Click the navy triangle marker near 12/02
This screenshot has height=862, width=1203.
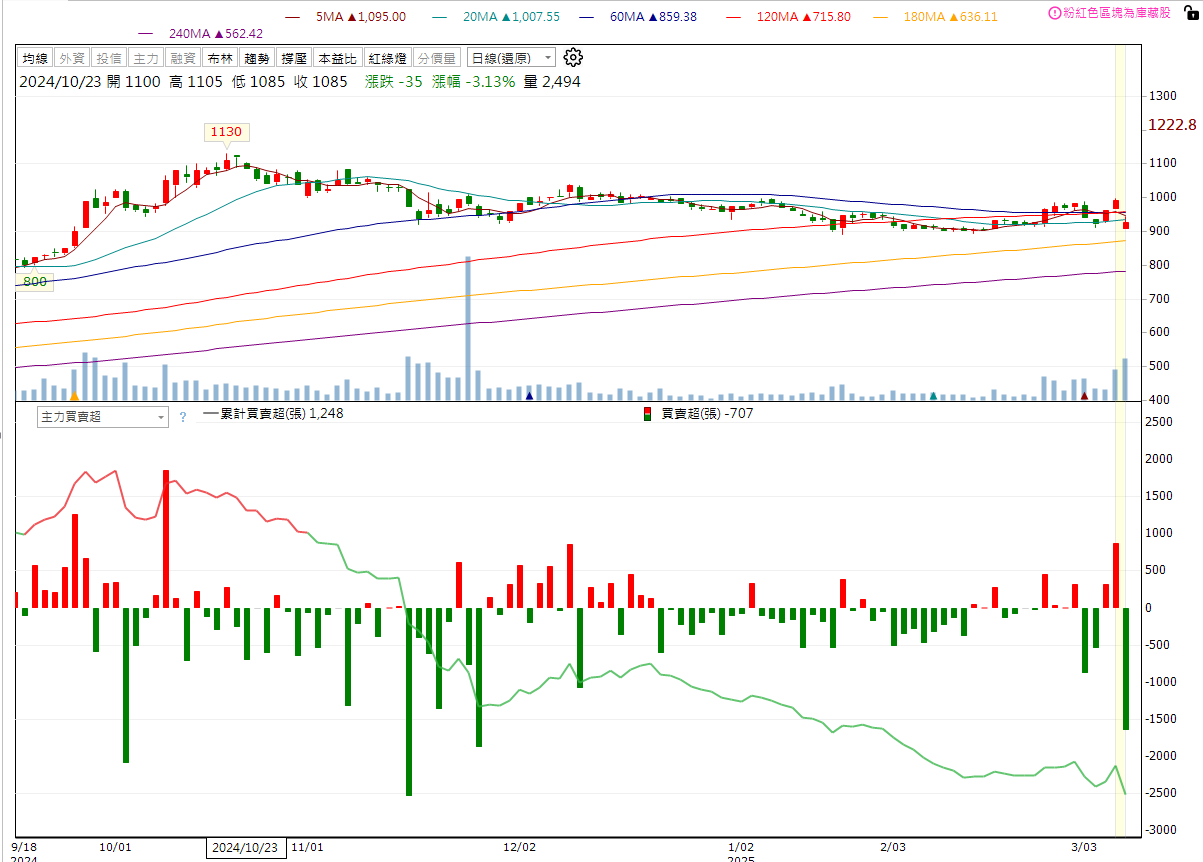[529, 396]
